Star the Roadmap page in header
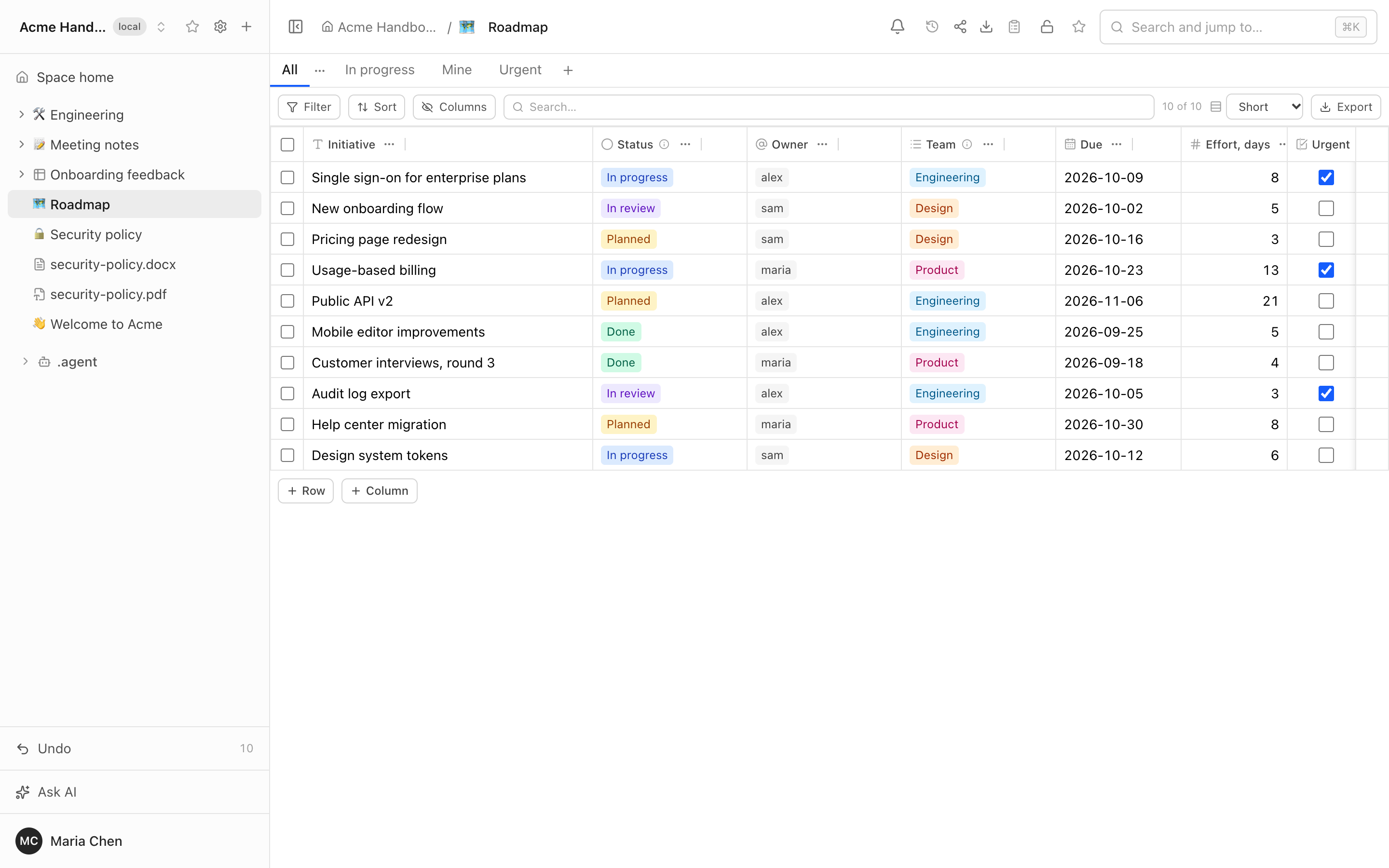 click(x=1078, y=27)
